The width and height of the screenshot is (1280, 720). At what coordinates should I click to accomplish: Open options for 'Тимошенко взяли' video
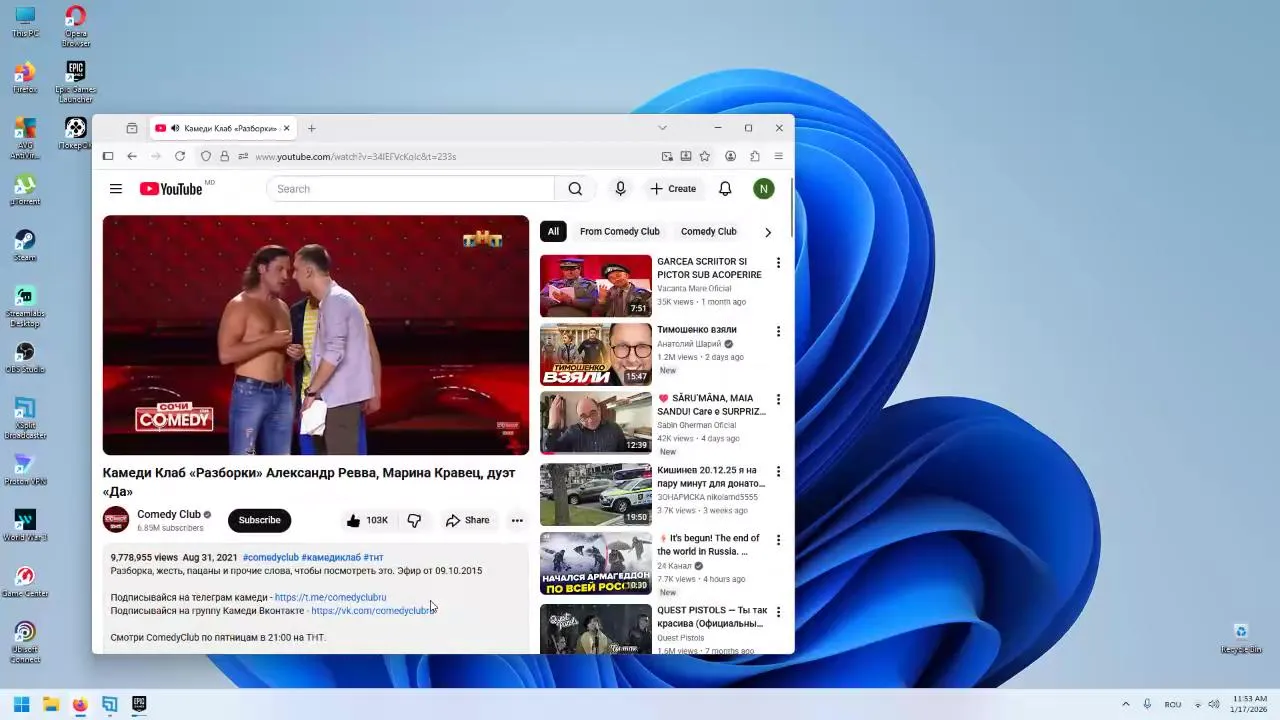[778, 331]
